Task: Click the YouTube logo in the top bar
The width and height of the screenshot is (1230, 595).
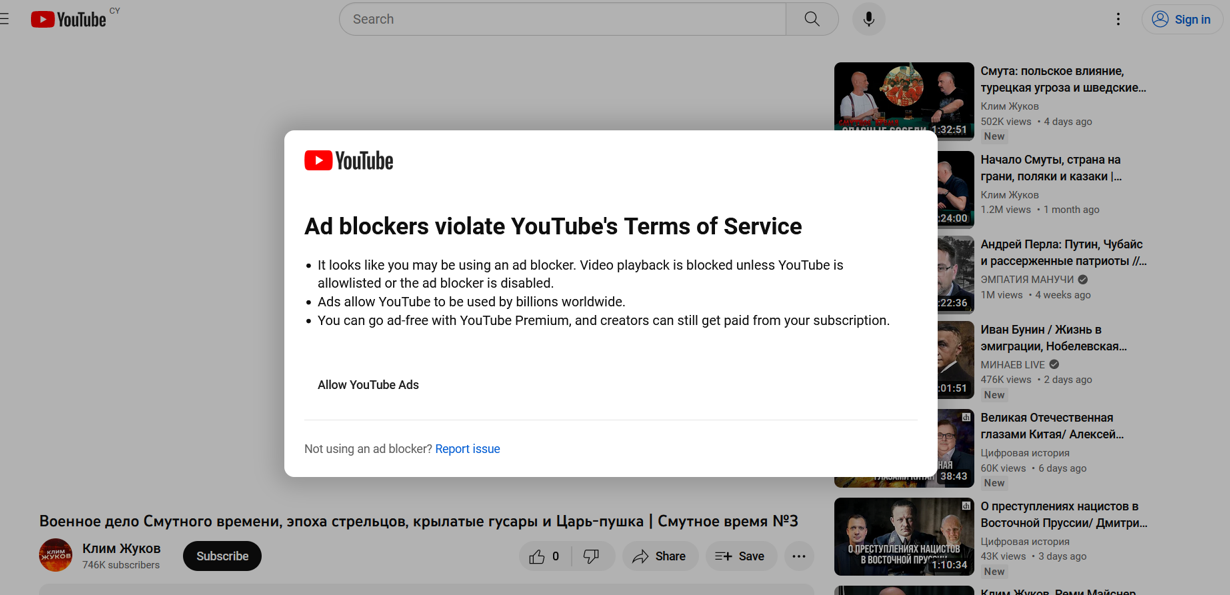Action: [68, 19]
